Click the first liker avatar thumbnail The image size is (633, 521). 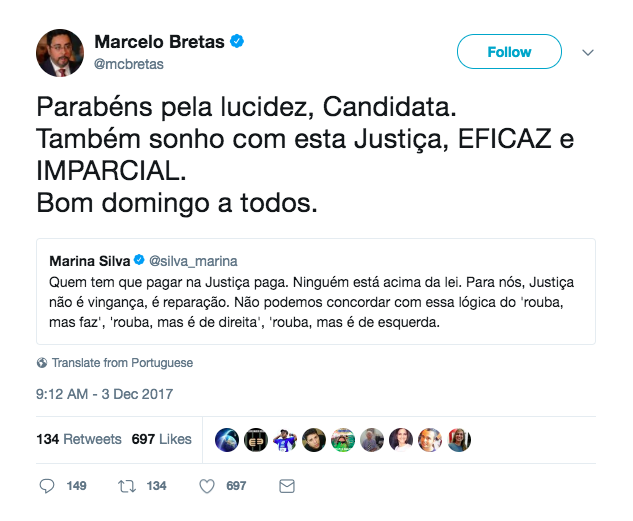pyautogui.click(x=226, y=440)
